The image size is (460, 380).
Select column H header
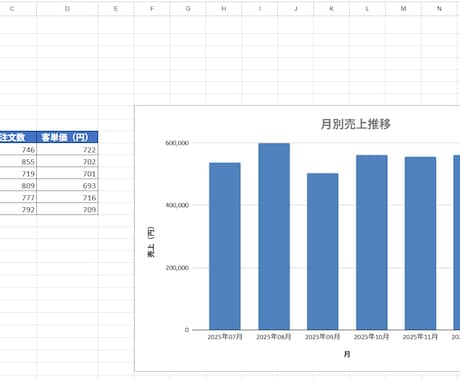click(x=224, y=8)
